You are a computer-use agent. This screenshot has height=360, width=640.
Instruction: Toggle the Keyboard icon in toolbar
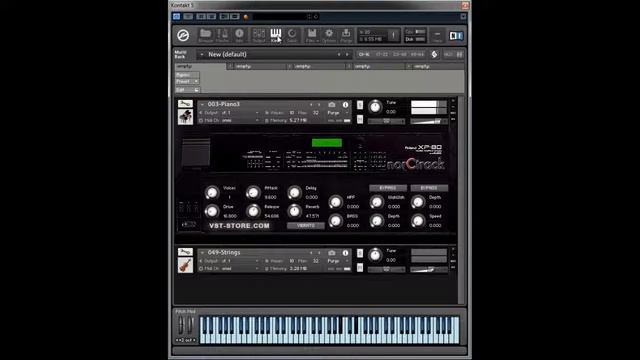(276, 35)
